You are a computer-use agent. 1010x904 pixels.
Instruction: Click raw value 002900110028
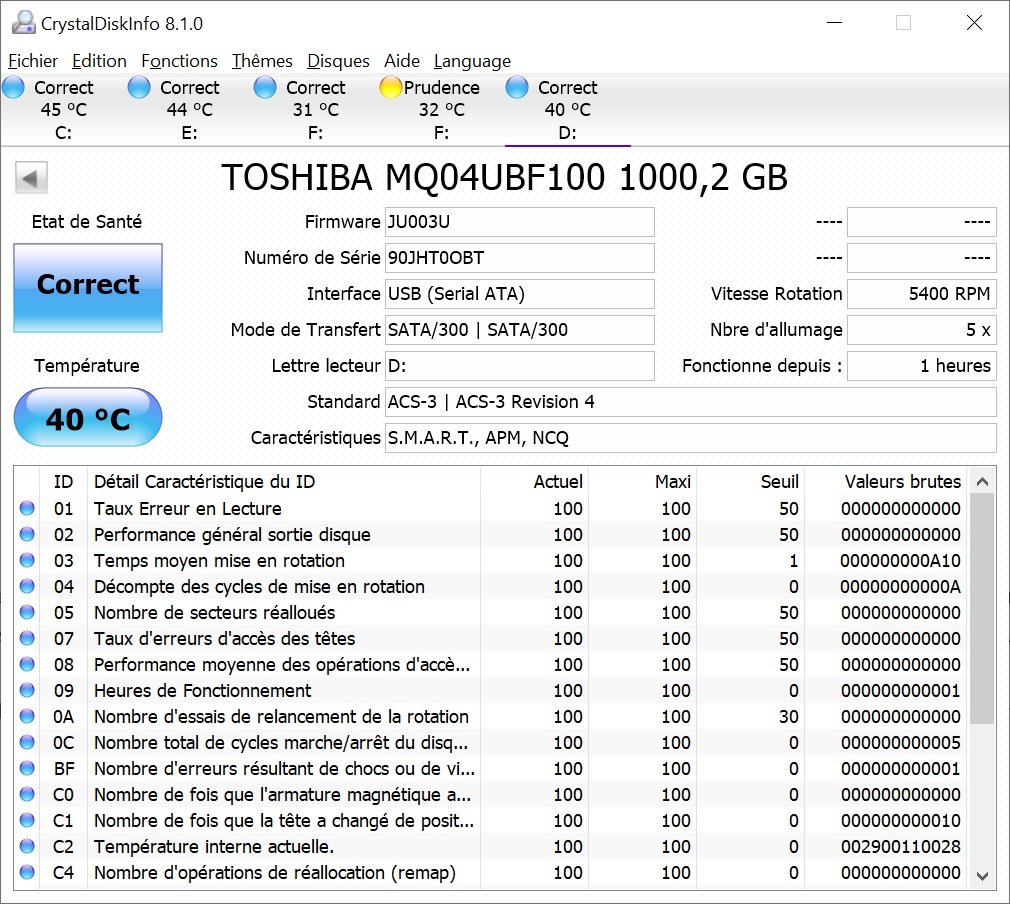coord(900,847)
